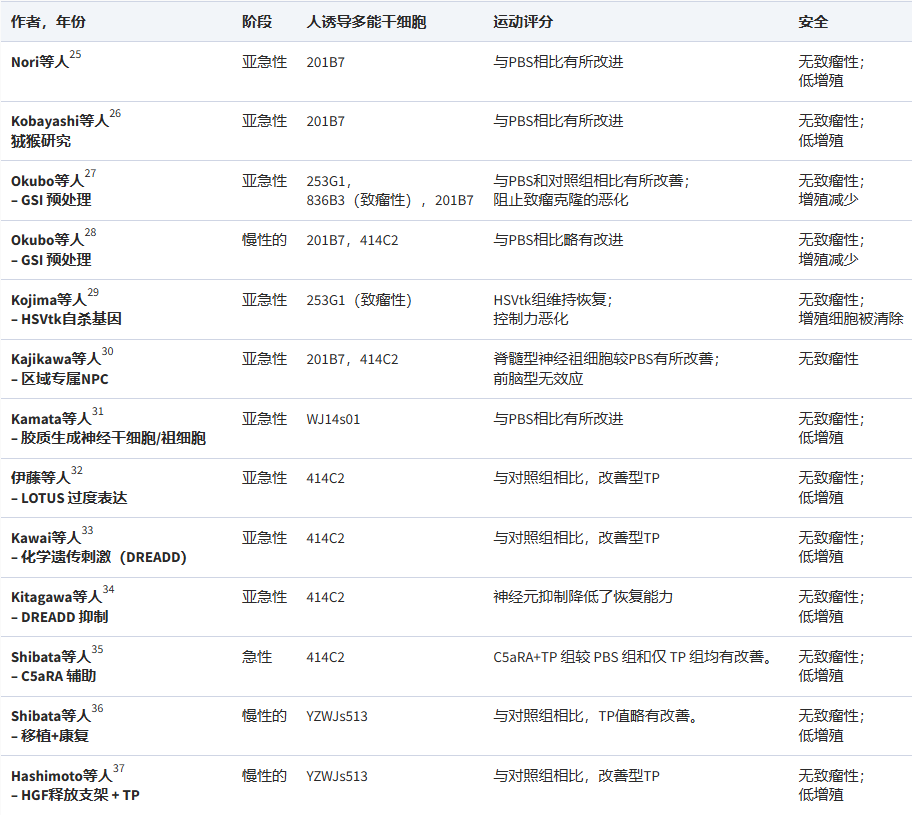Click the 阶段 column header
This screenshot has width=912, height=815.
[x=256, y=21]
